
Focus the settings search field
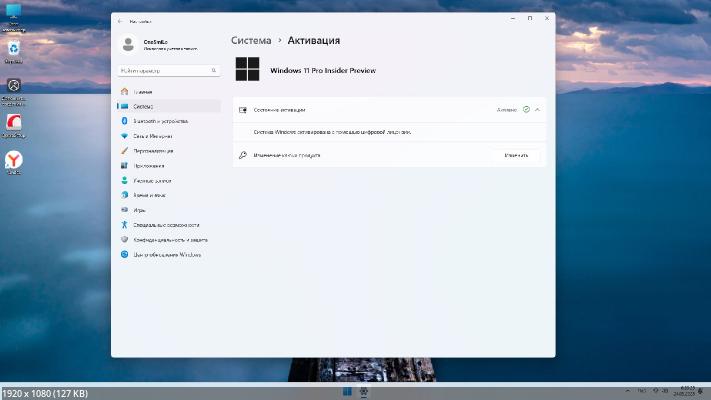(169, 71)
